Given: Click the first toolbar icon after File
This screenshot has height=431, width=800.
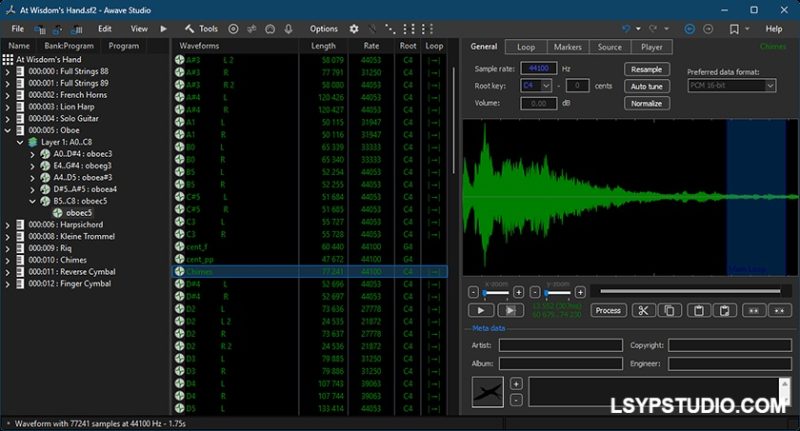Looking at the screenshot, I should coord(39,30).
